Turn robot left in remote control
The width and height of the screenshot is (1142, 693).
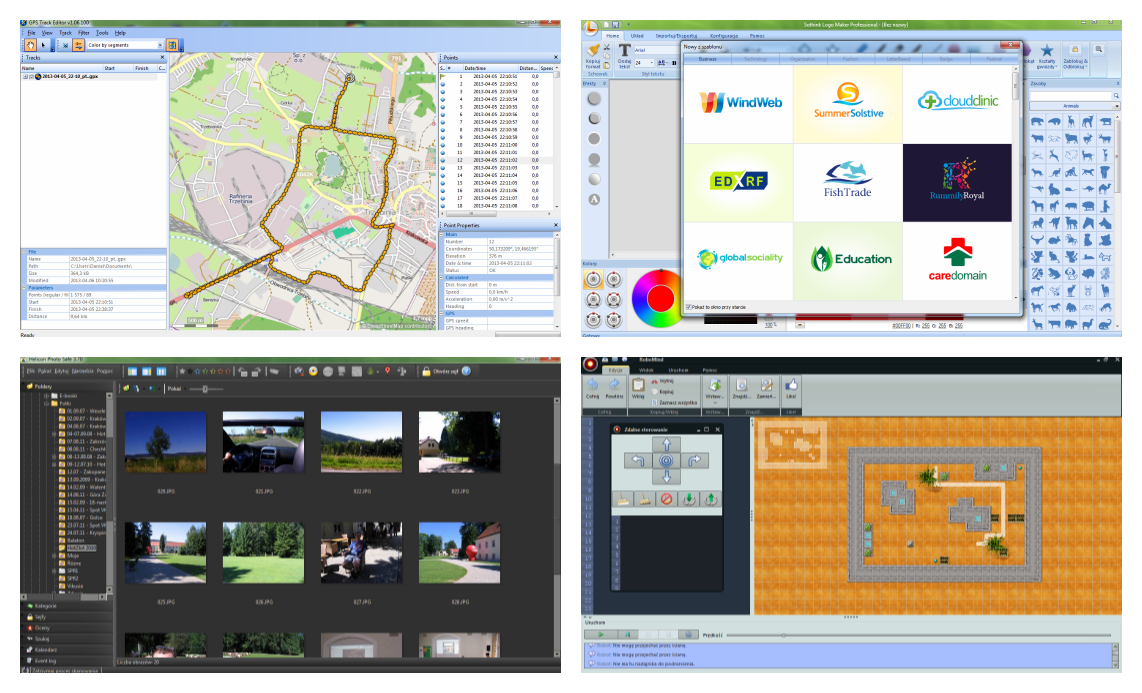click(638, 460)
